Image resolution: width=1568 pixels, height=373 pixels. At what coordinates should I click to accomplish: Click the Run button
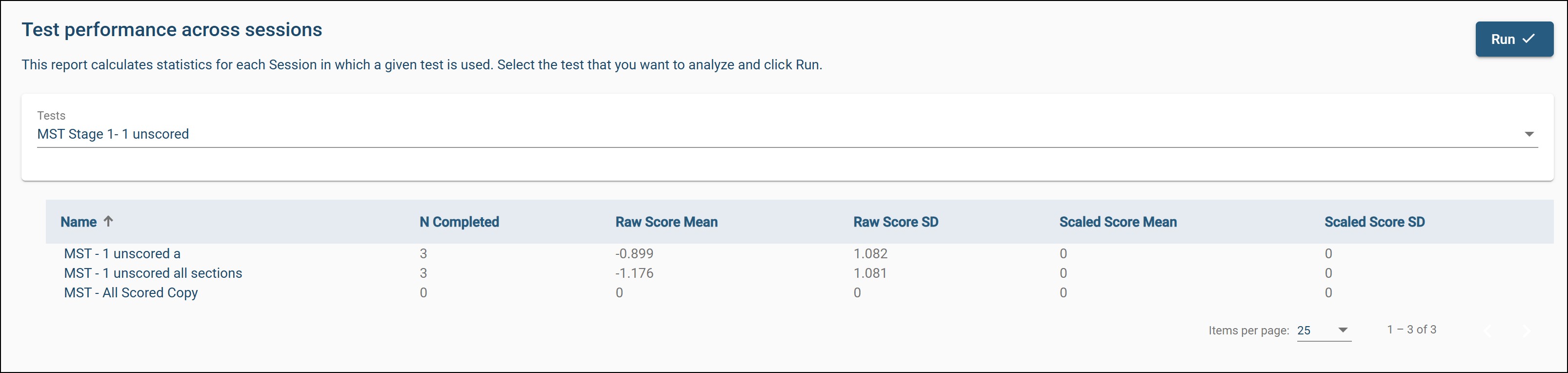coord(1513,39)
